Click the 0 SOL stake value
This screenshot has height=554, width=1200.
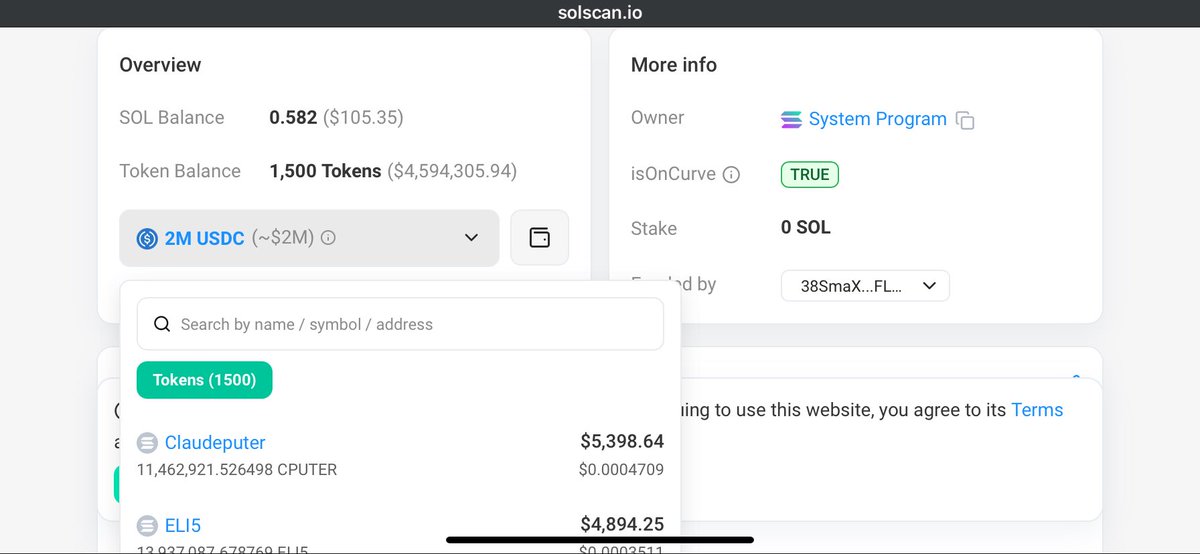[x=806, y=228]
